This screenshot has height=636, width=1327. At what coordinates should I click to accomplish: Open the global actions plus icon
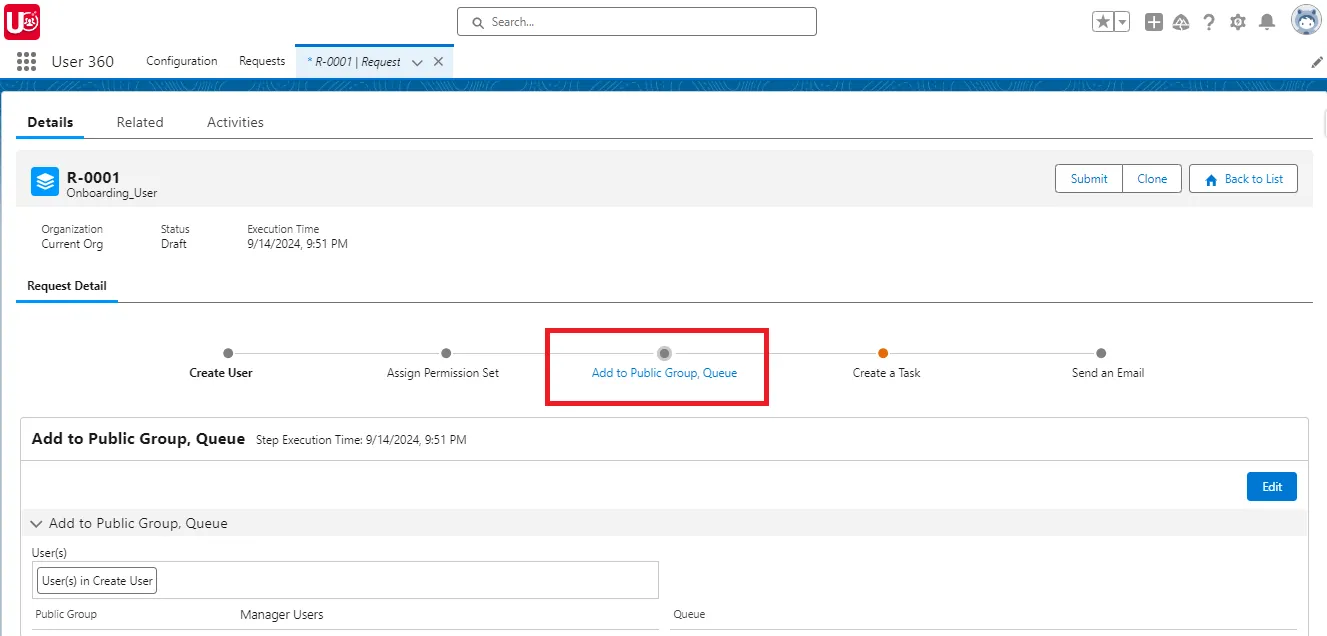pos(1153,21)
